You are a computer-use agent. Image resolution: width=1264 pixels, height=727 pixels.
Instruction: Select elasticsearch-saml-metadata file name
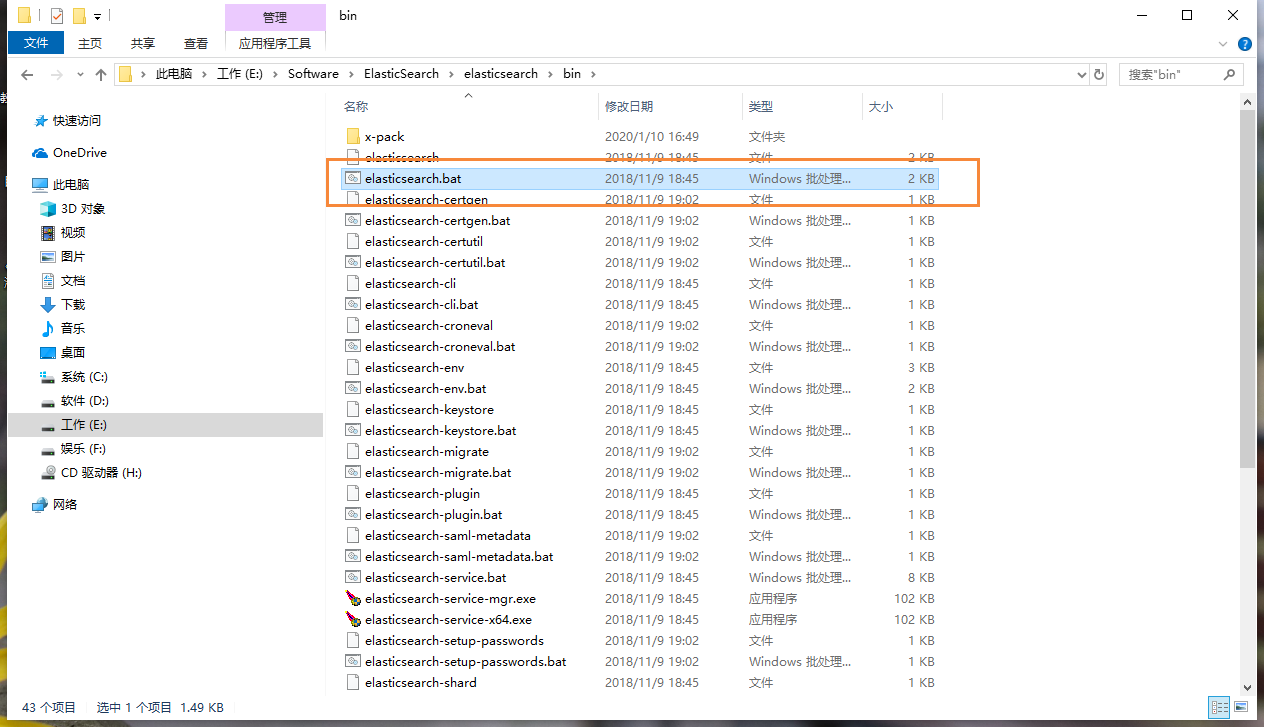pyautogui.click(x=448, y=535)
